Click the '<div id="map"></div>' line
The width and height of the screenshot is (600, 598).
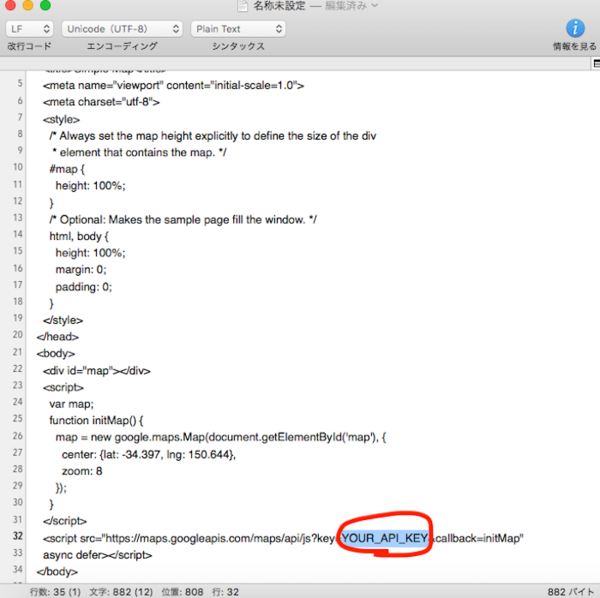tap(96, 371)
